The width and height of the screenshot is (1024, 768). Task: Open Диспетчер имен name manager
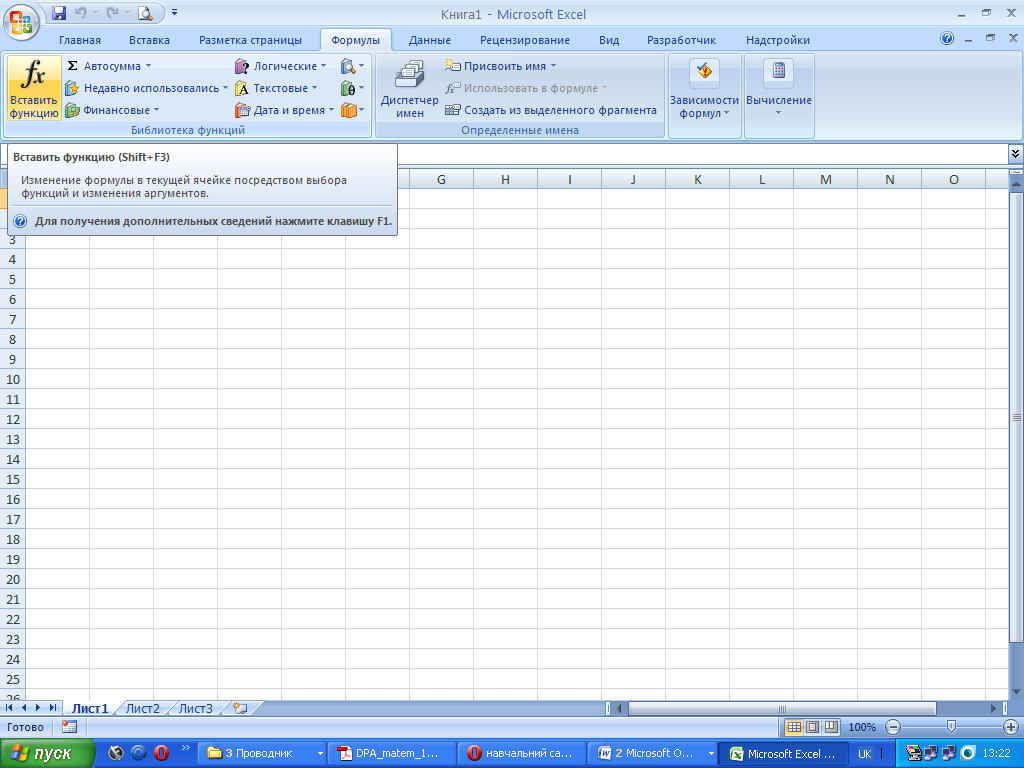(x=409, y=89)
